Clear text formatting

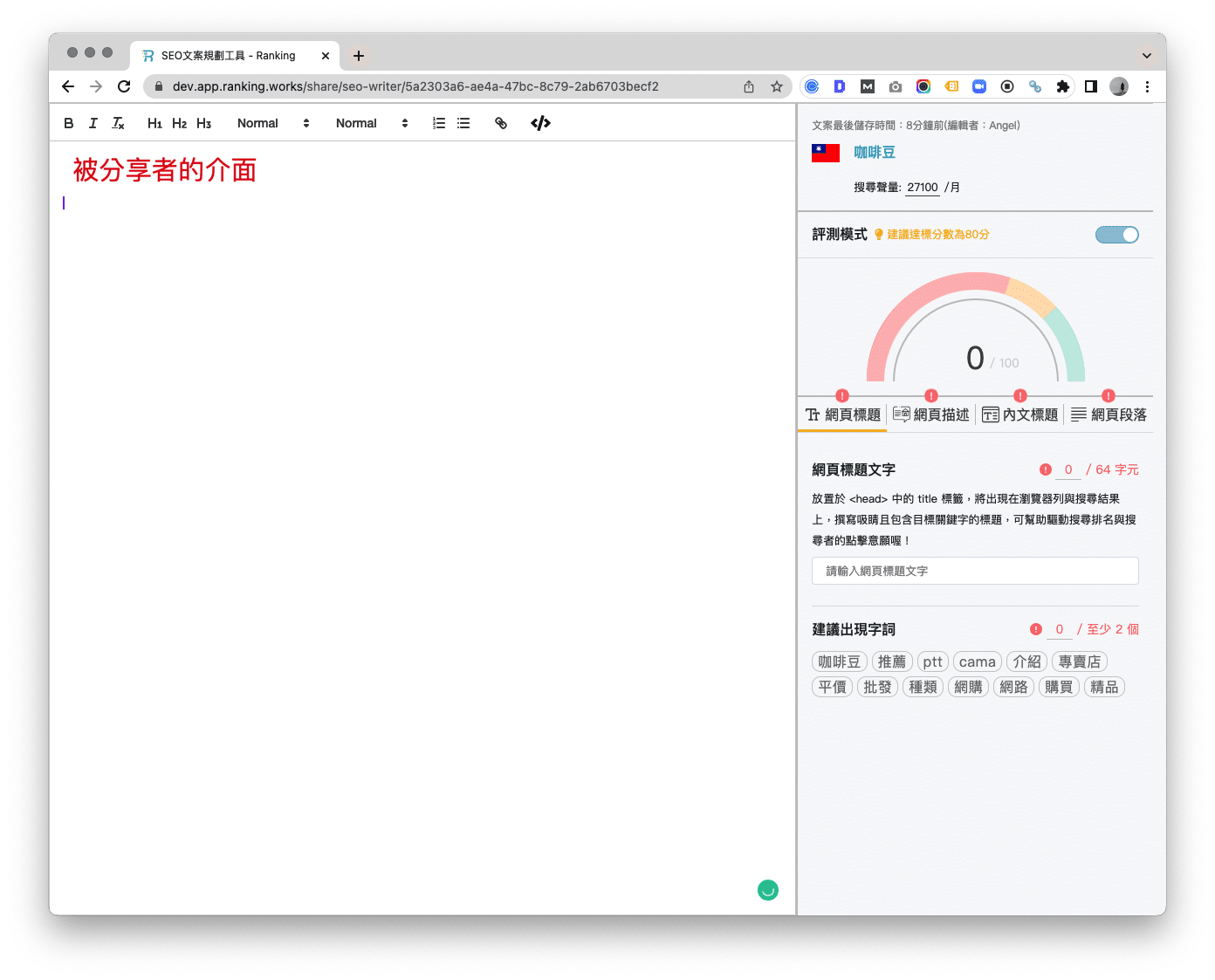[119, 123]
